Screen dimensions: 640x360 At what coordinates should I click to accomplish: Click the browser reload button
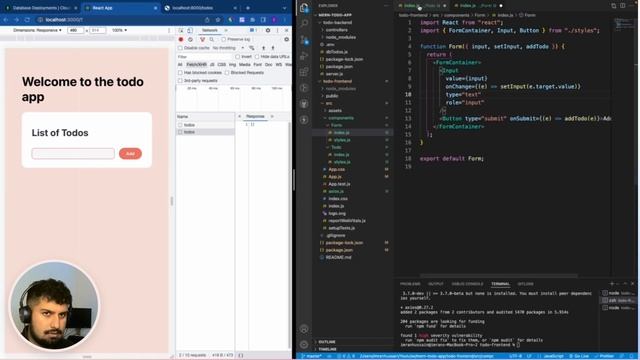click(27, 20)
